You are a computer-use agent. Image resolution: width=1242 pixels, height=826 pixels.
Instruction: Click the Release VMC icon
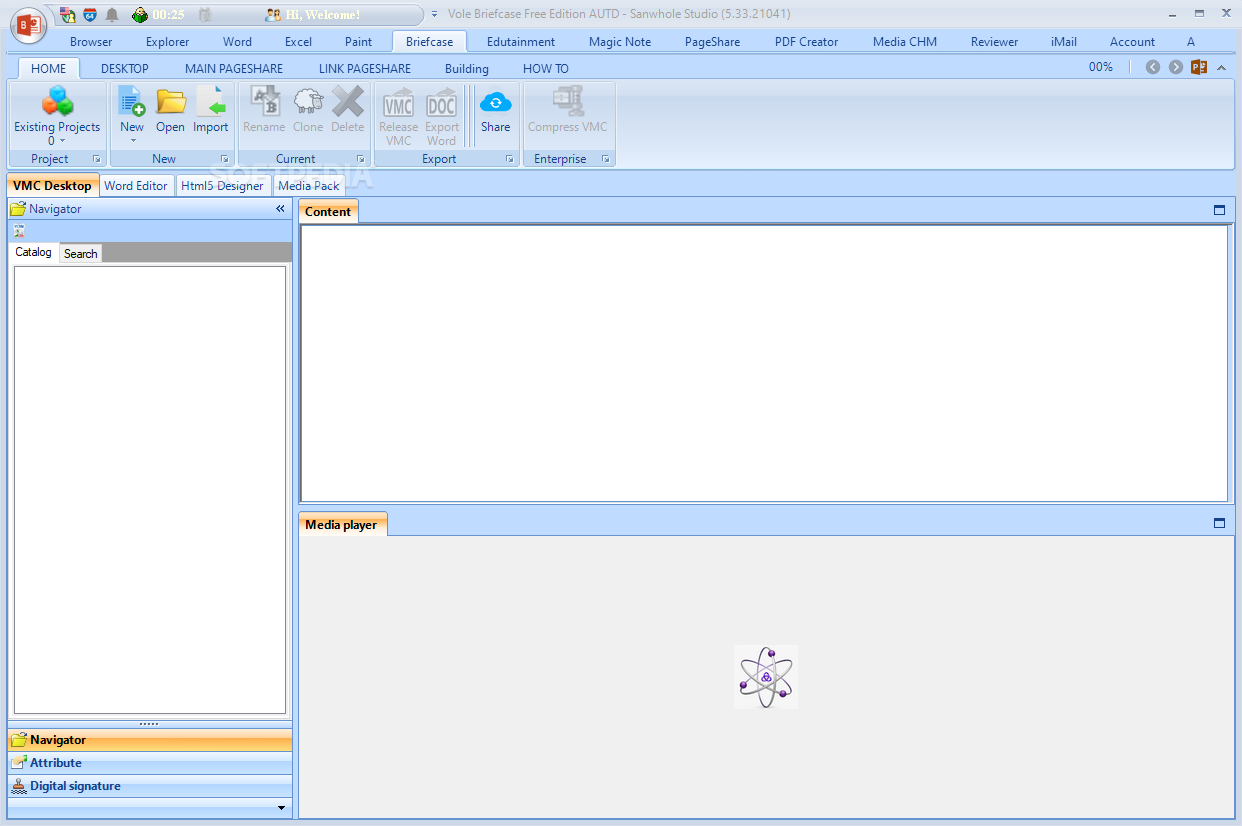399,101
